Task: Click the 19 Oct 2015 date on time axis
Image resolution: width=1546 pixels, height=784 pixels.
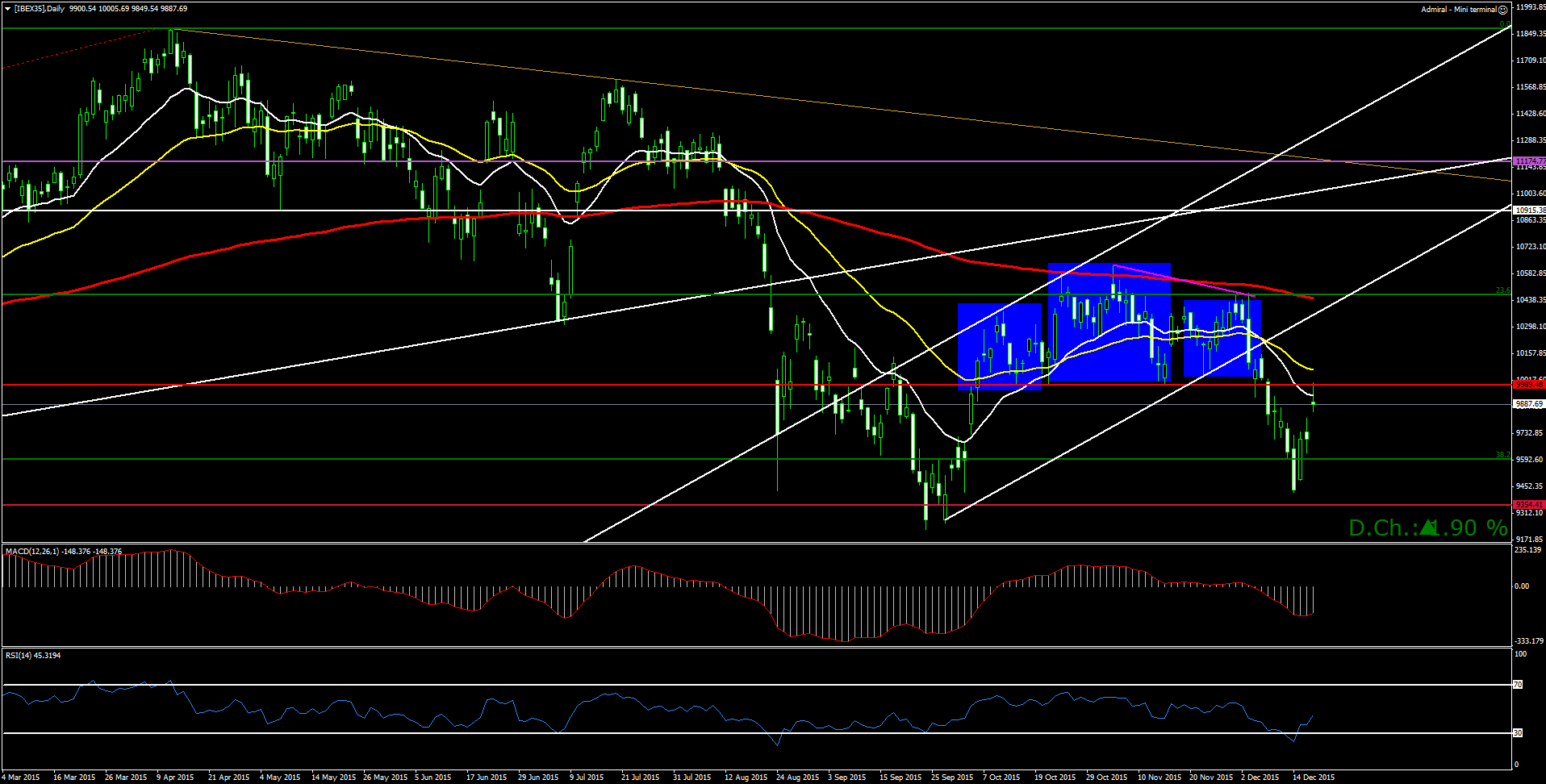Action: tap(1055, 778)
